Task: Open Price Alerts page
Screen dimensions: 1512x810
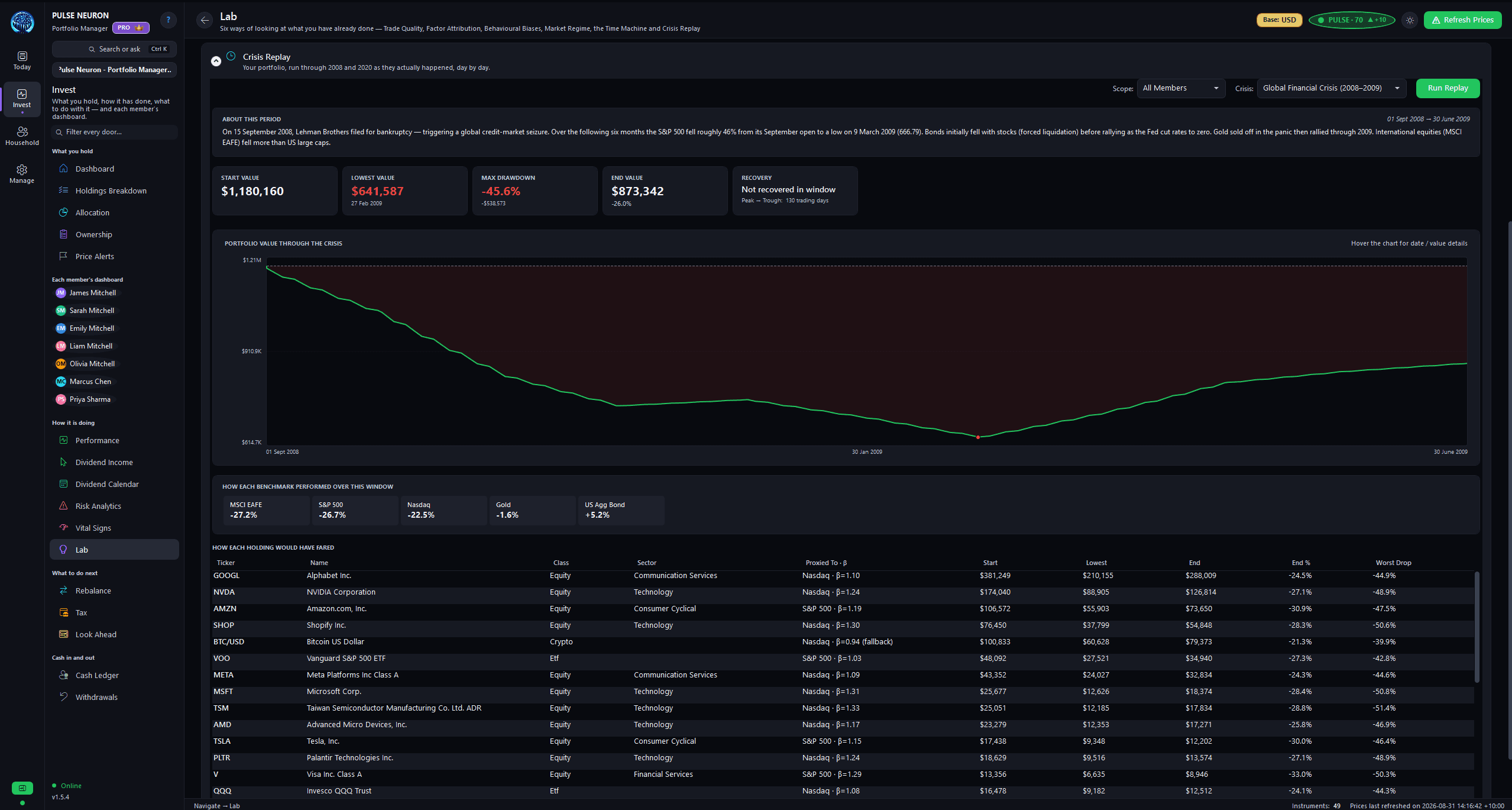Action: [x=114, y=256]
